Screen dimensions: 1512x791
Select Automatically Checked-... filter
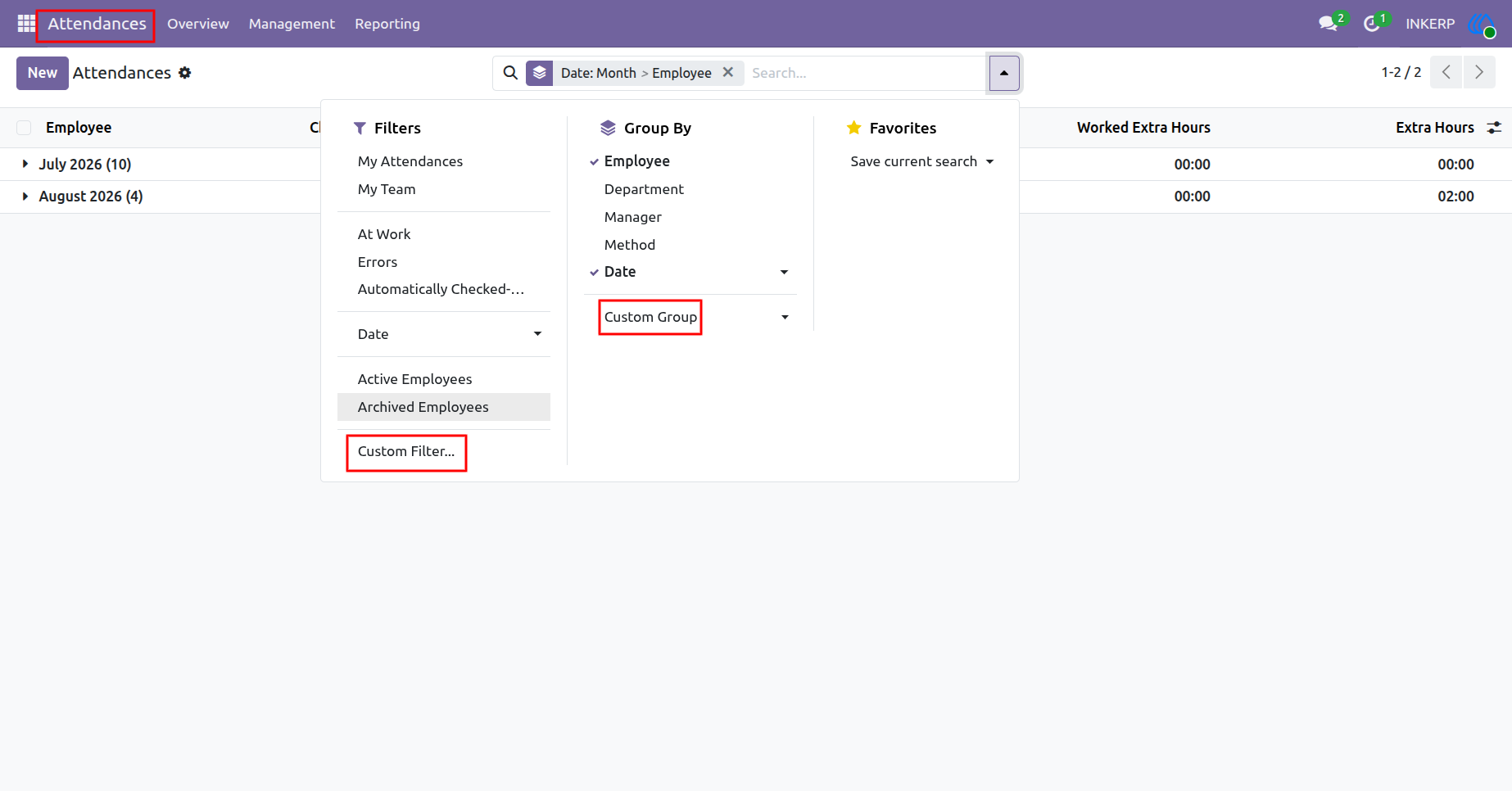pyautogui.click(x=444, y=289)
